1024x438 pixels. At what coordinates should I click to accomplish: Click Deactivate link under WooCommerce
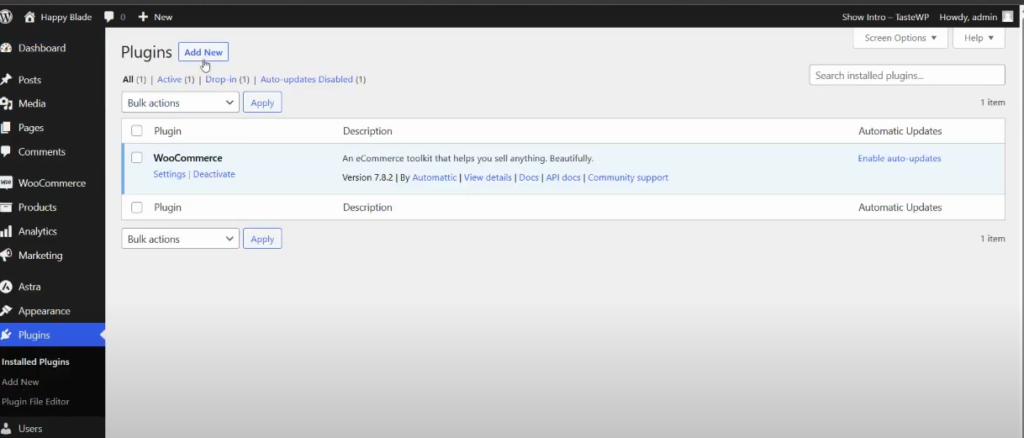pyautogui.click(x=214, y=174)
